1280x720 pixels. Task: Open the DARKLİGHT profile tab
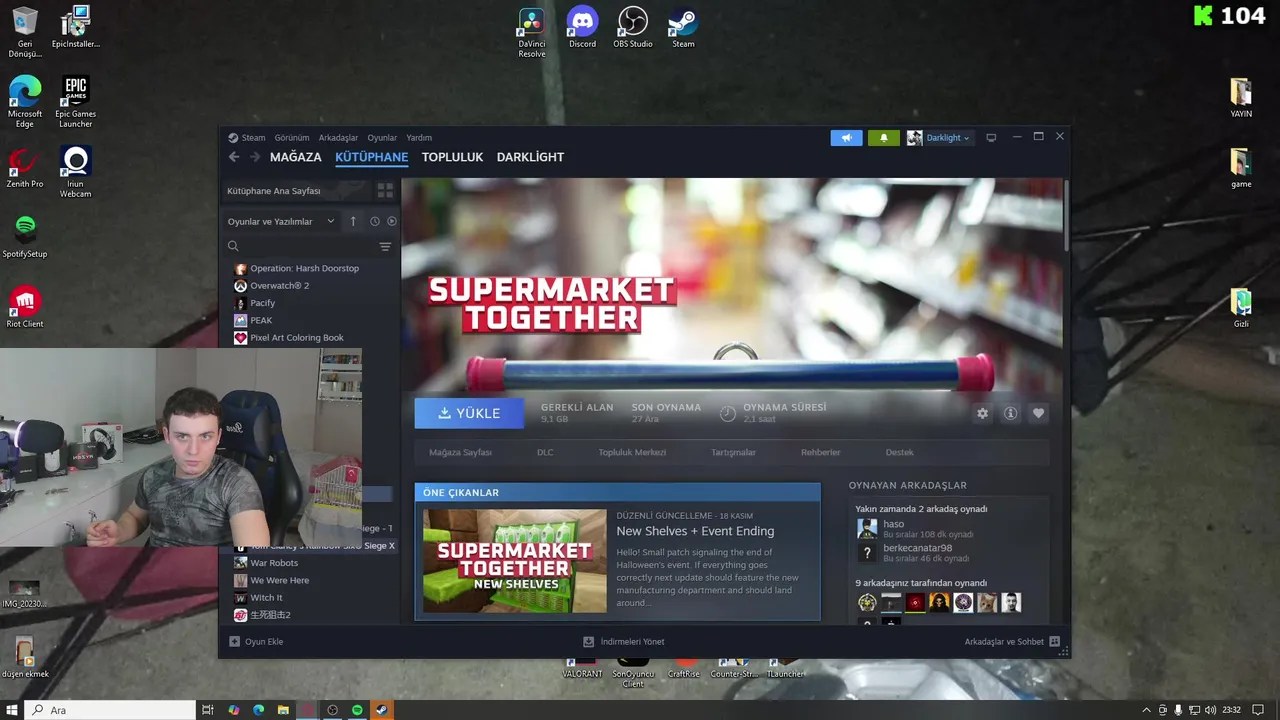coord(530,157)
